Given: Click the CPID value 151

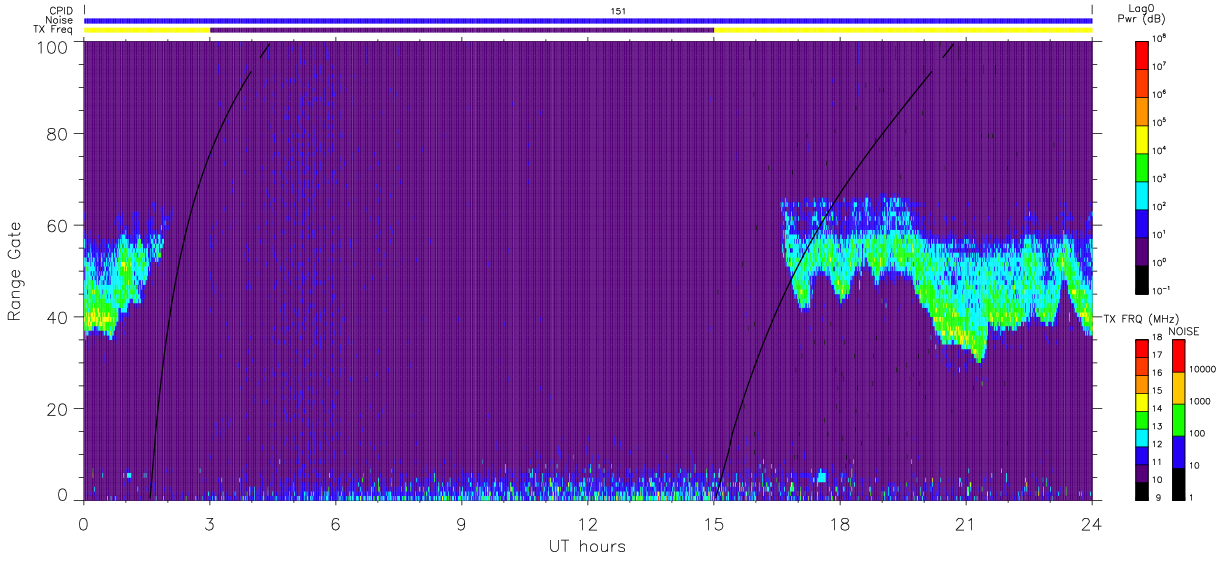Looking at the screenshot, I should (x=619, y=11).
